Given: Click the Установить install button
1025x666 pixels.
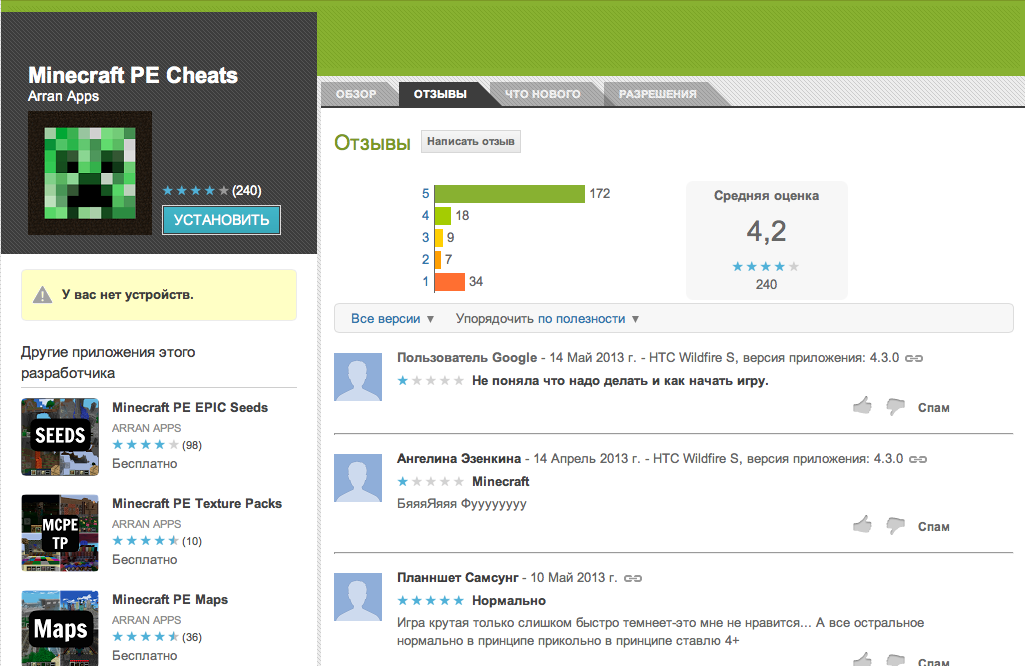Looking at the screenshot, I should (222, 220).
